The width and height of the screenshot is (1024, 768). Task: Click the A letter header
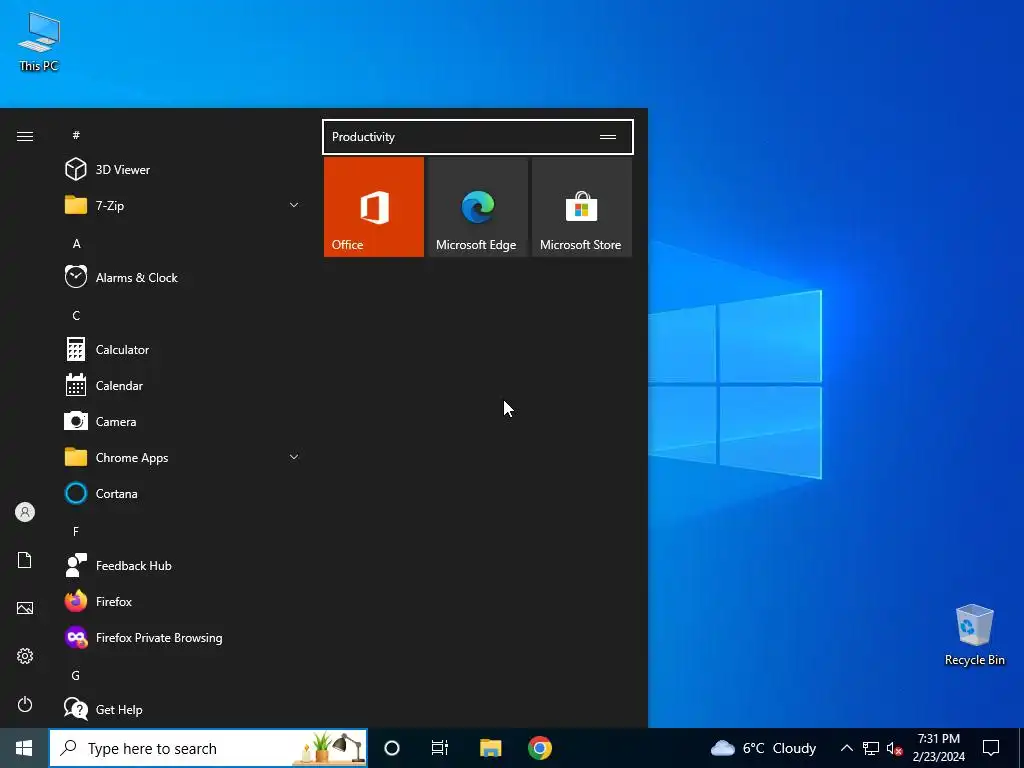point(76,244)
